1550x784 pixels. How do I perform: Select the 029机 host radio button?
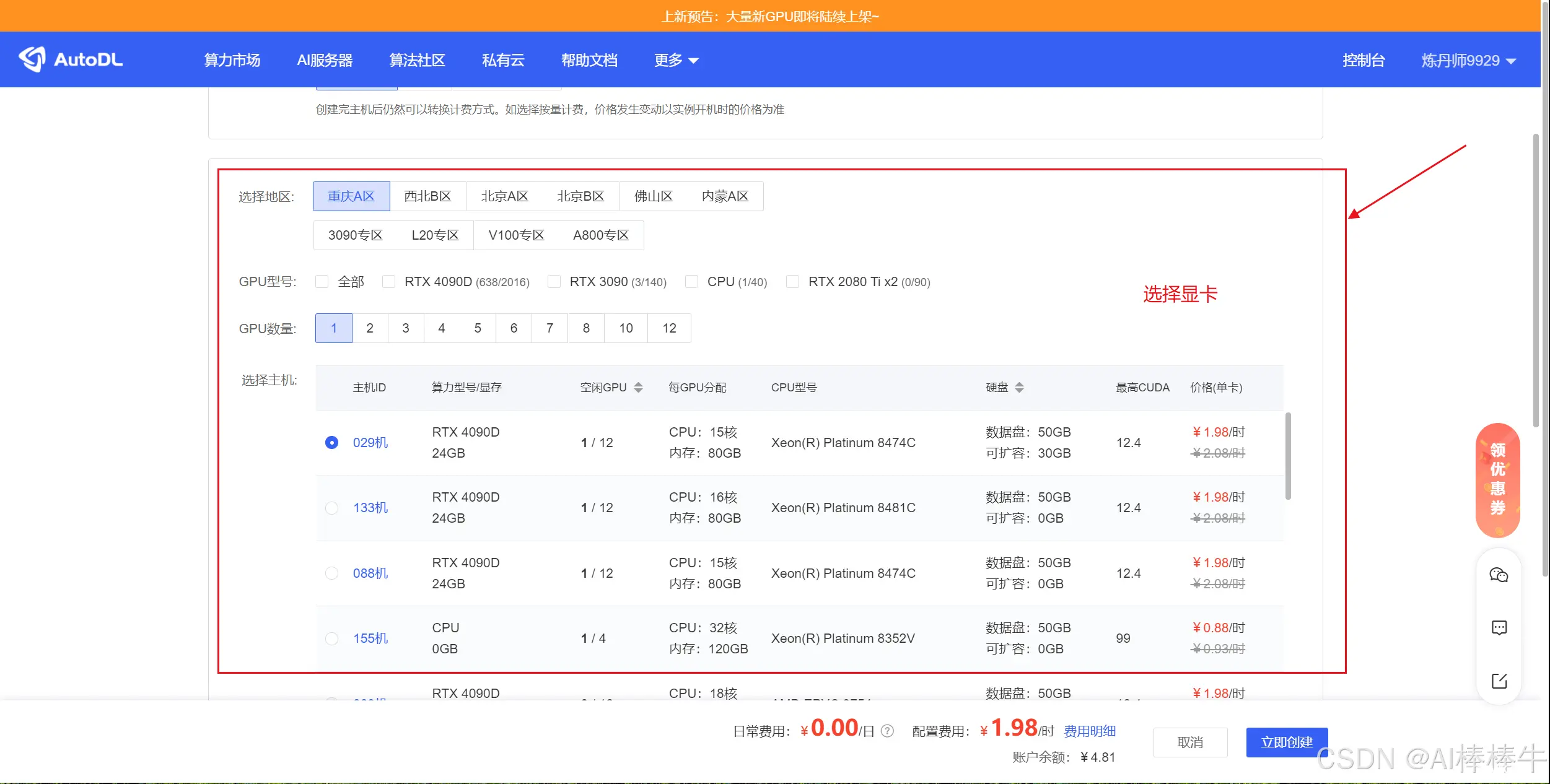331,443
